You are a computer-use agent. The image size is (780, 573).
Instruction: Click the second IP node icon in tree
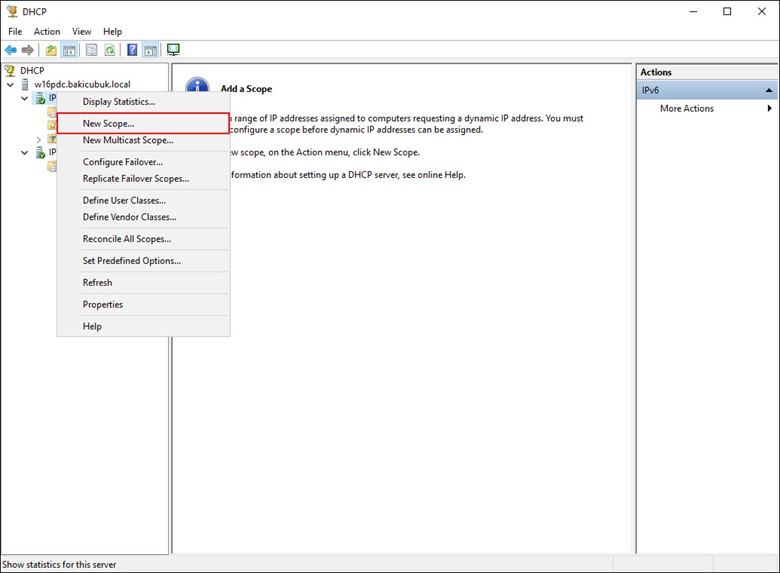click(40, 152)
